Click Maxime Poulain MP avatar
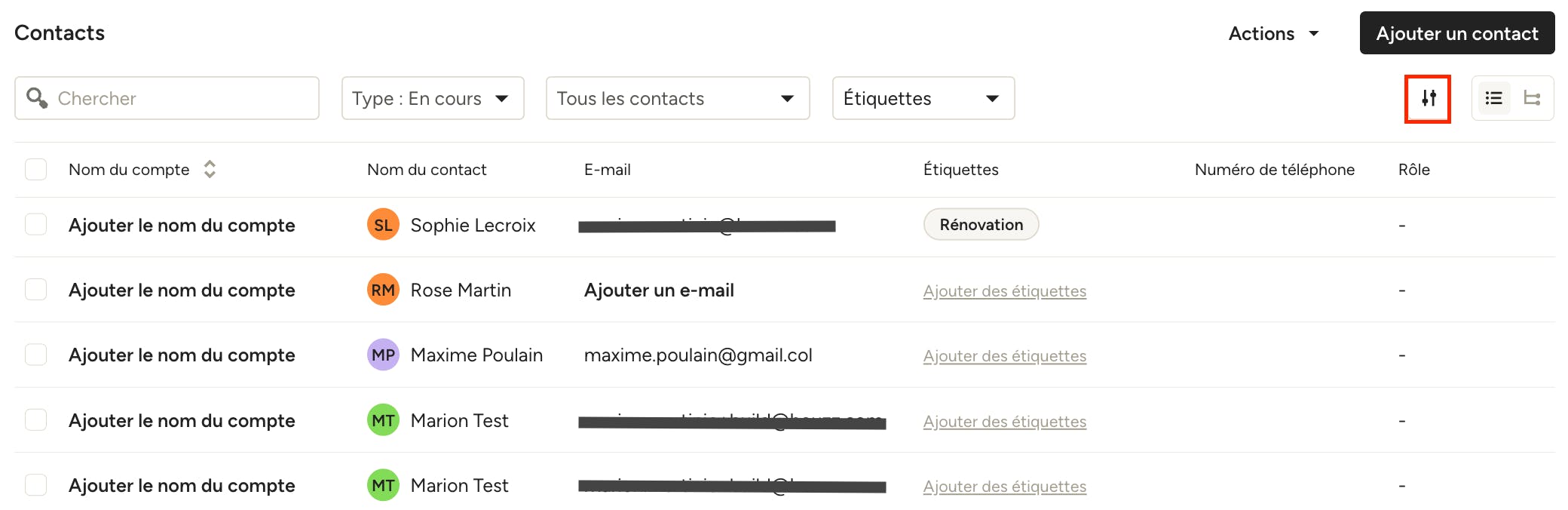This screenshot has height=510, width=1568. (383, 355)
